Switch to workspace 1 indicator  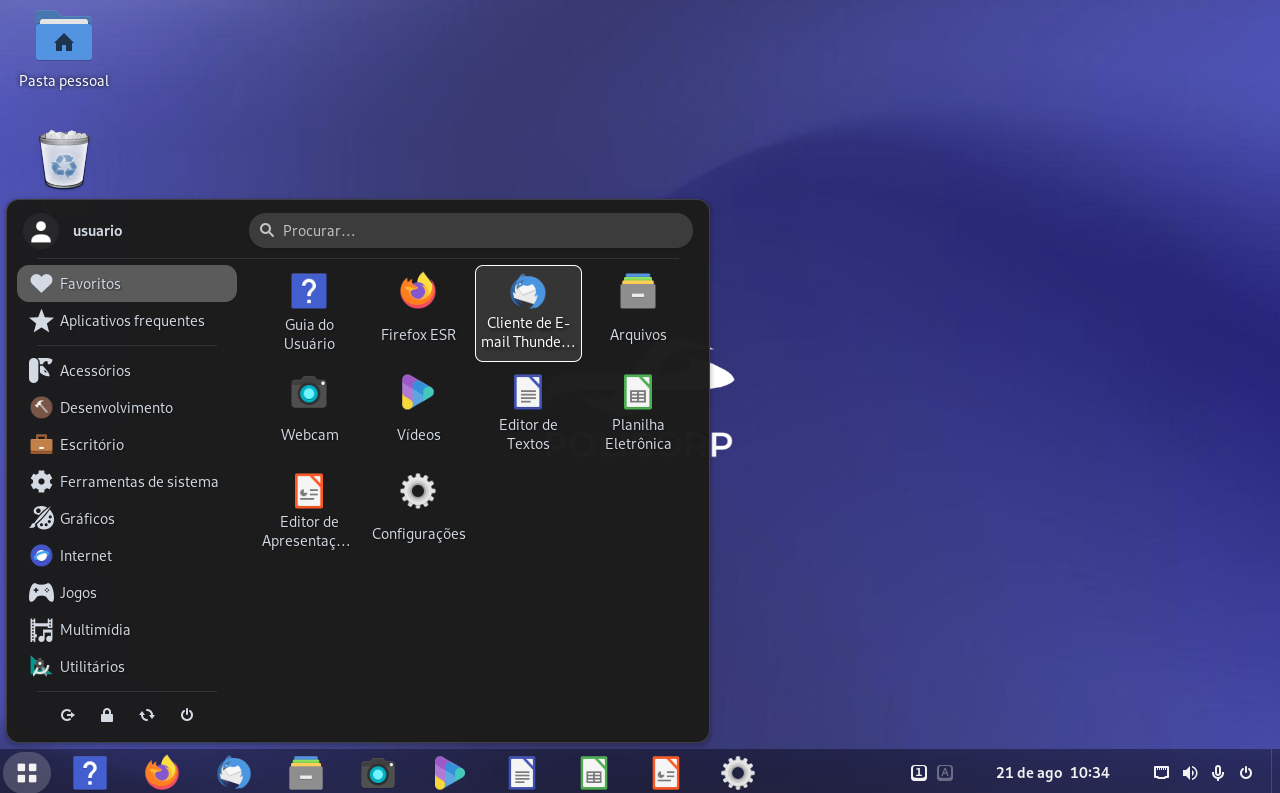[x=919, y=772]
